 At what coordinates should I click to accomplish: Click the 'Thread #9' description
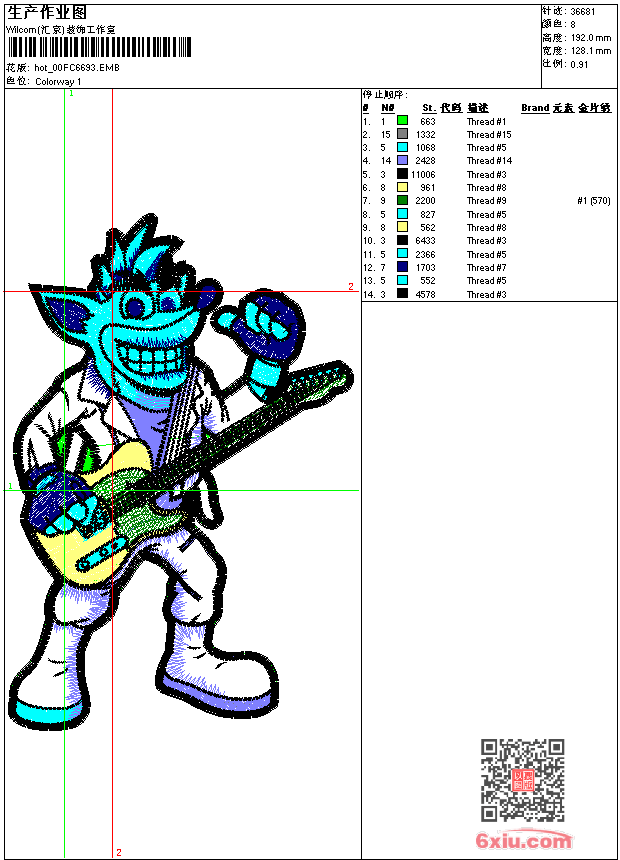486,201
